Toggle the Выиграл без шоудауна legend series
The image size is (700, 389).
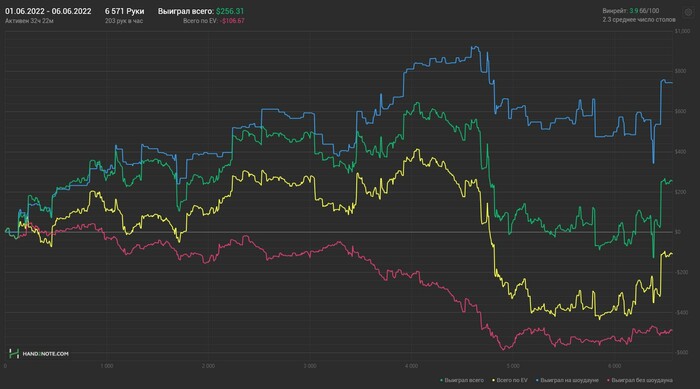(x=642, y=381)
